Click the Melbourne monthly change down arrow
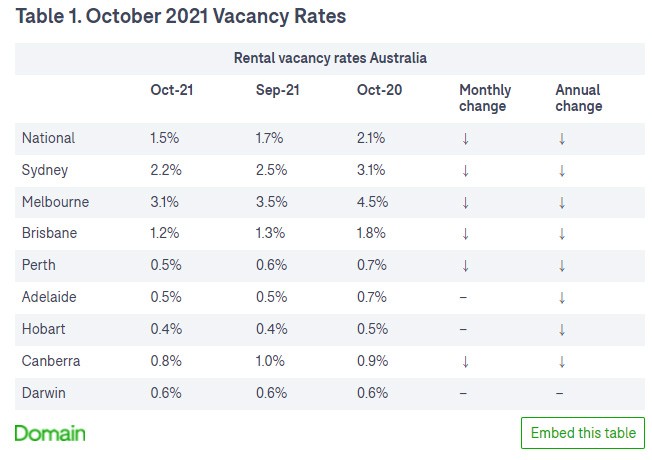The width and height of the screenshot is (652, 460). (x=465, y=202)
